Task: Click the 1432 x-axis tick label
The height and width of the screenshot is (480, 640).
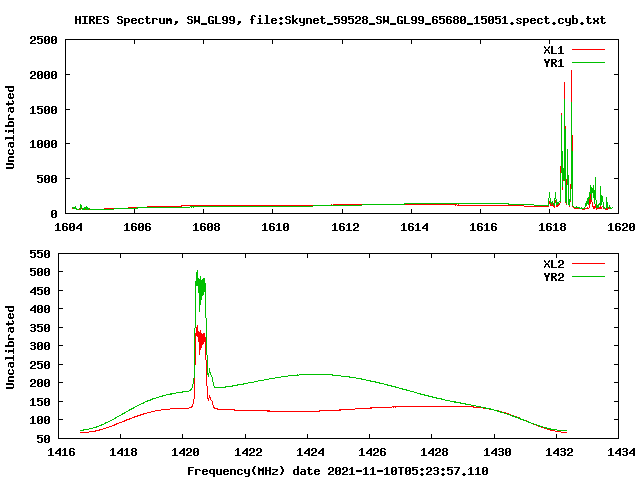Action: pyautogui.click(x=559, y=452)
